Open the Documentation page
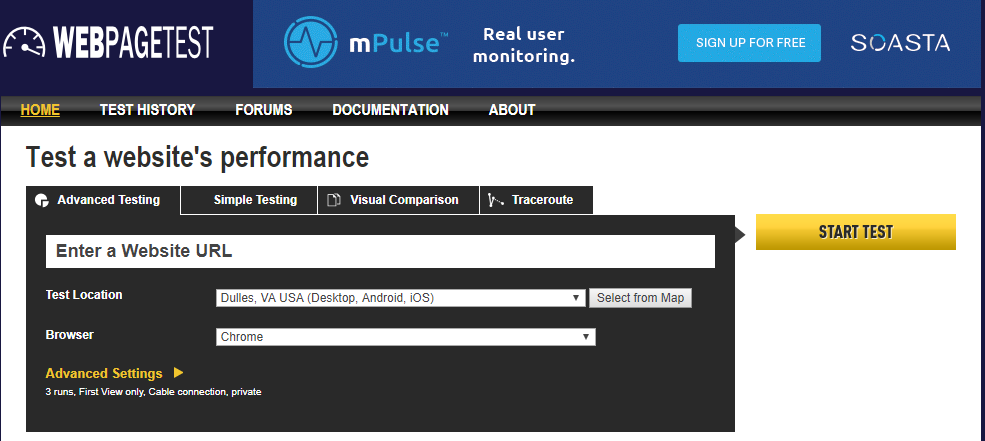The height and width of the screenshot is (441, 985). (x=390, y=110)
